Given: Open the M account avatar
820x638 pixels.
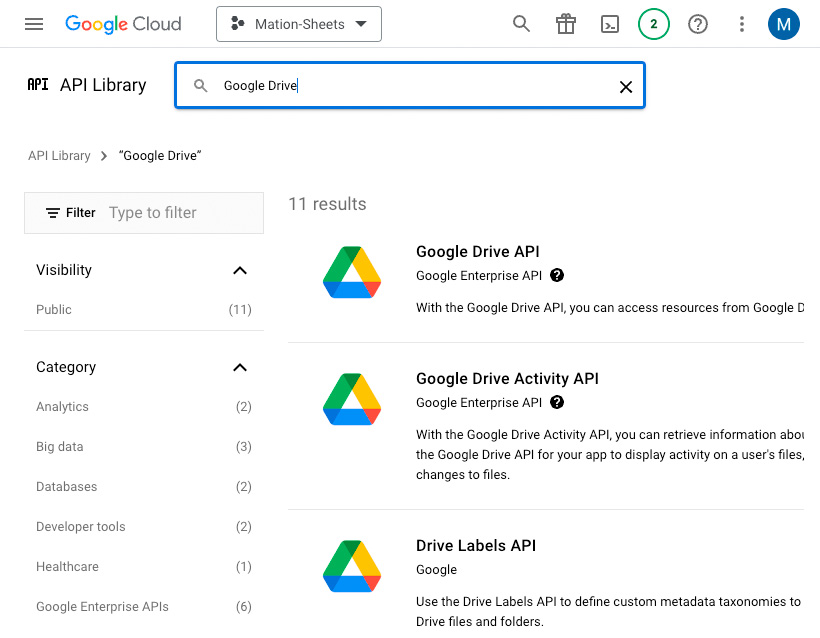Looking at the screenshot, I should (x=783, y=24).
